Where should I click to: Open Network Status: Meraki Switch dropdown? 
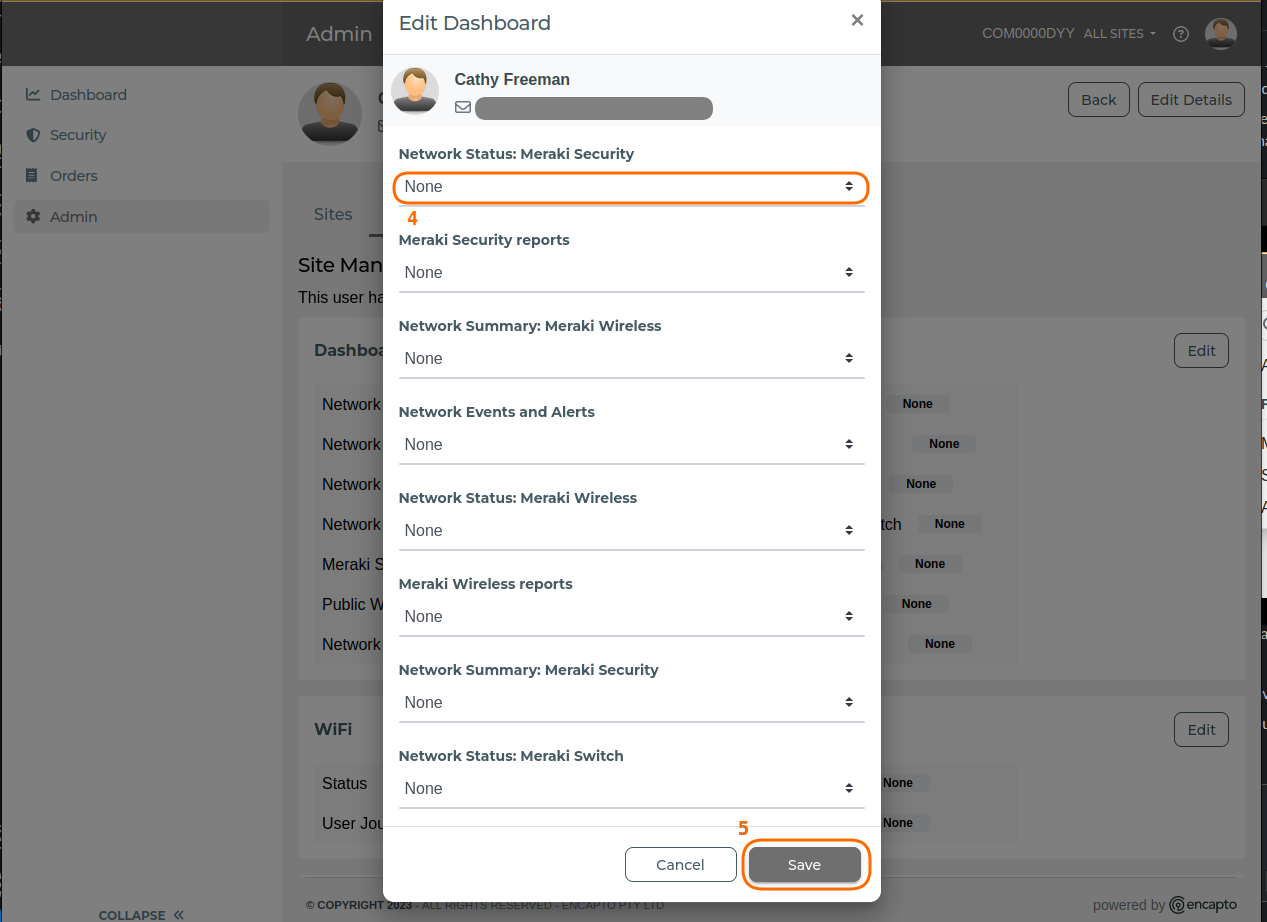[x=631, y=789]
